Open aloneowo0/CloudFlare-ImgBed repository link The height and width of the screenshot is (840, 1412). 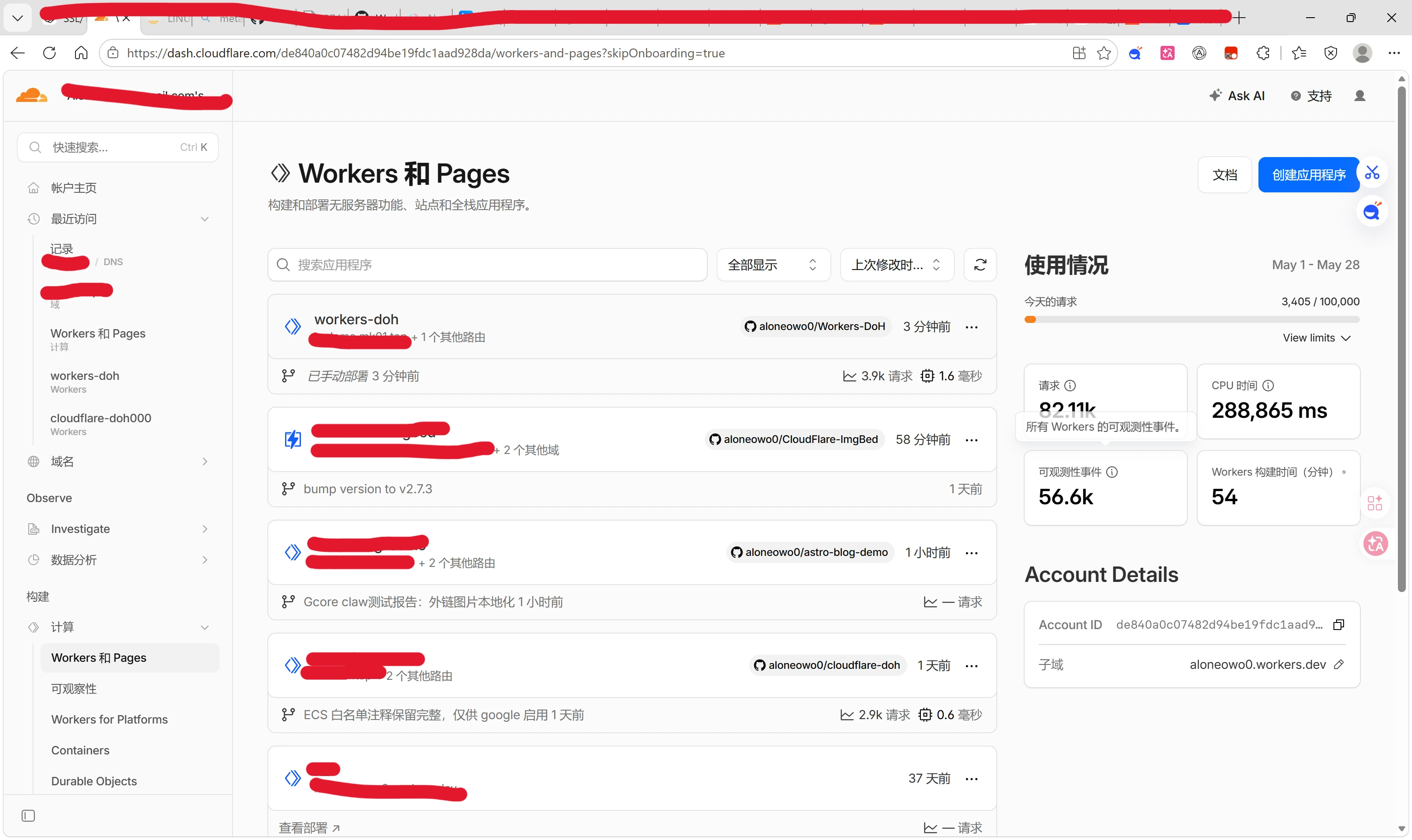[794, 439]
